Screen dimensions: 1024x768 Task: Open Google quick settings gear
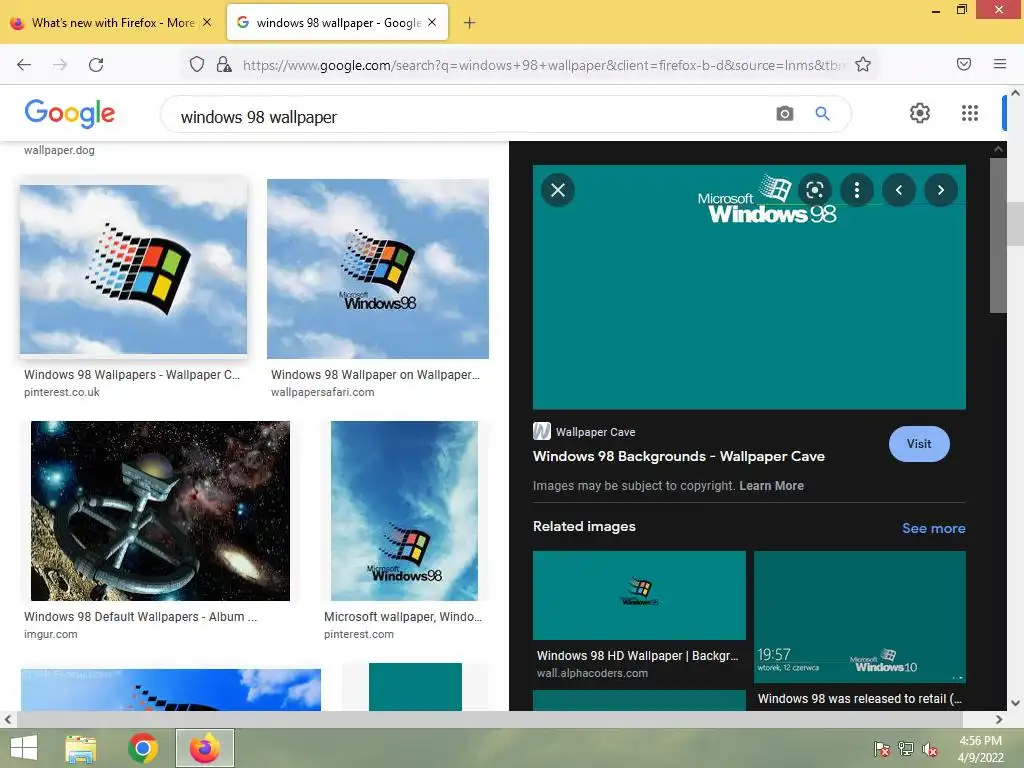920,113
